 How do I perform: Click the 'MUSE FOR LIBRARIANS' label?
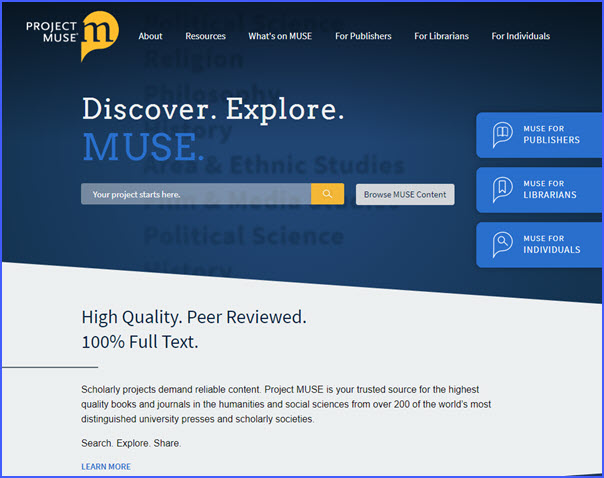pyautogui.click(x=550, y=190)
